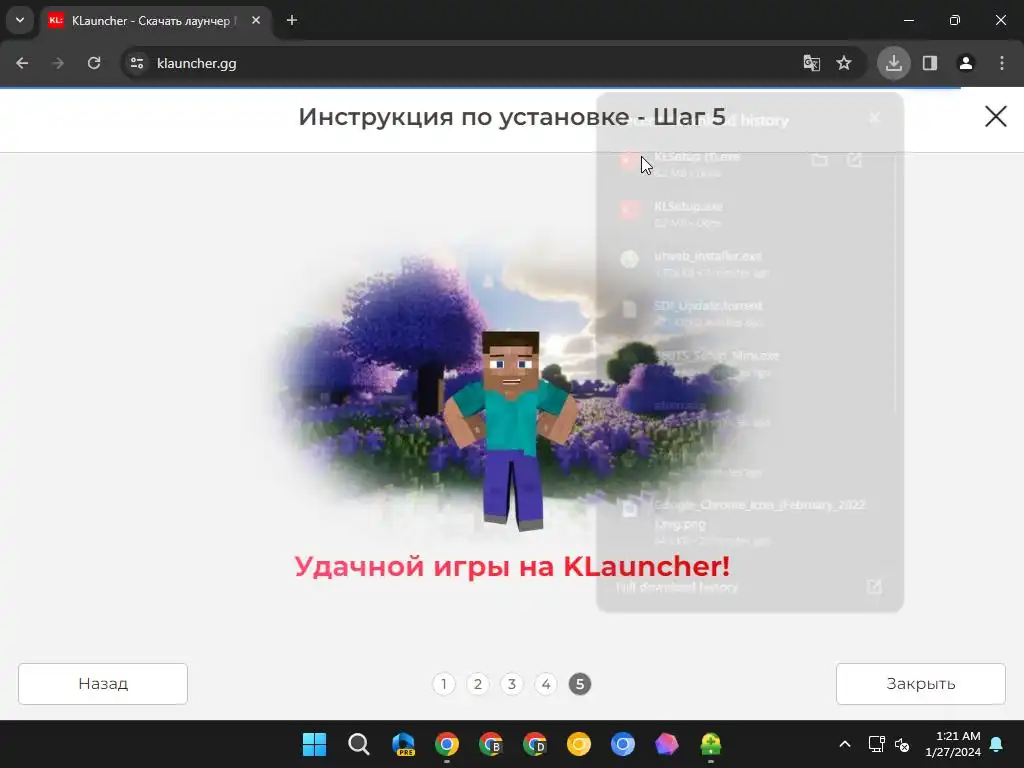
Task: Click the Minecraft Steve illustration
Action: click(x=511, y=430)
